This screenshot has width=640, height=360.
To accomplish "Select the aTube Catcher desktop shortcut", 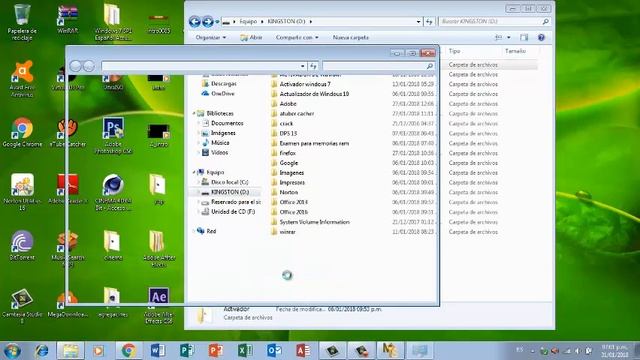I will [68, 132].
